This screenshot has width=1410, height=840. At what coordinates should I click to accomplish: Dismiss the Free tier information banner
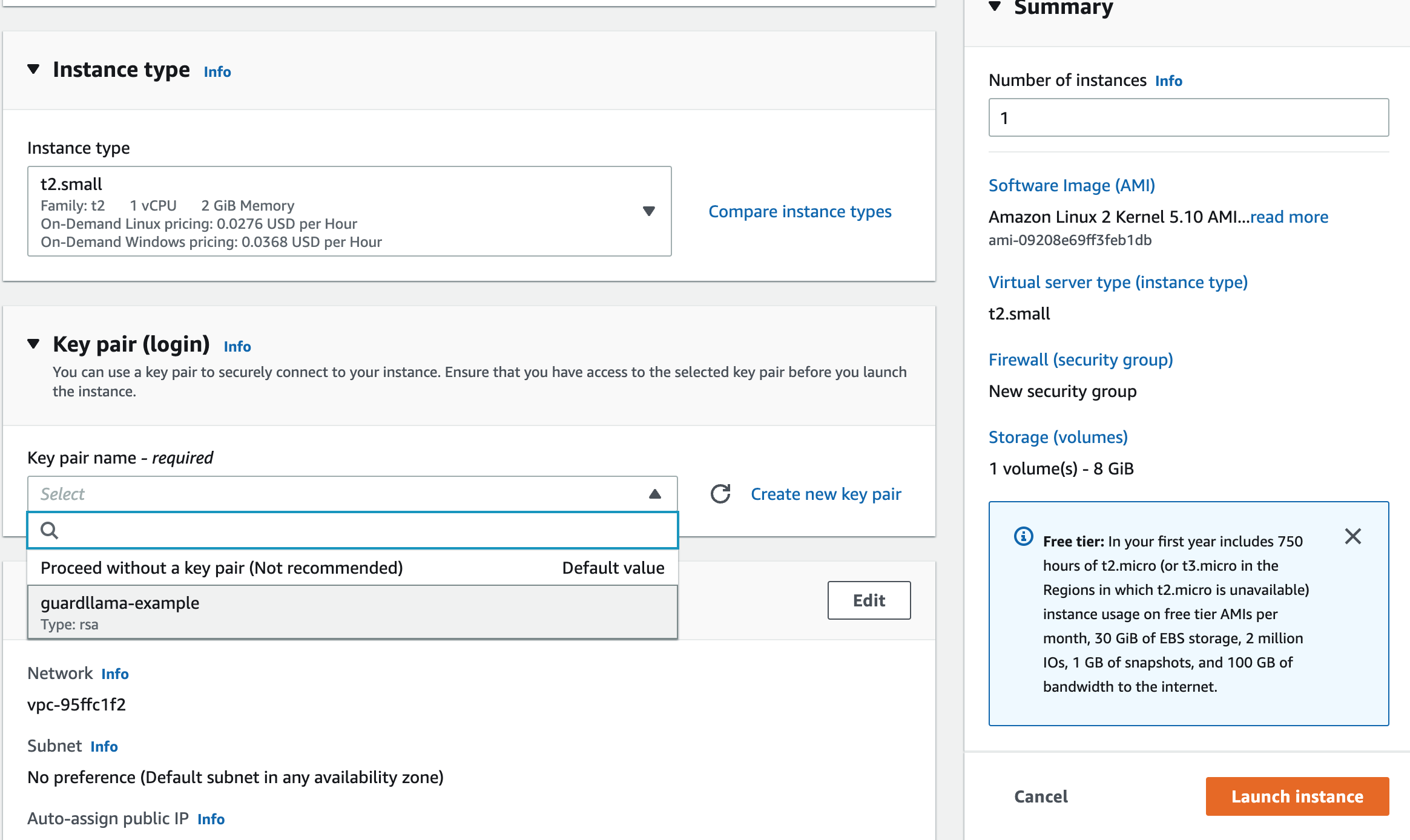[1353, 536]
